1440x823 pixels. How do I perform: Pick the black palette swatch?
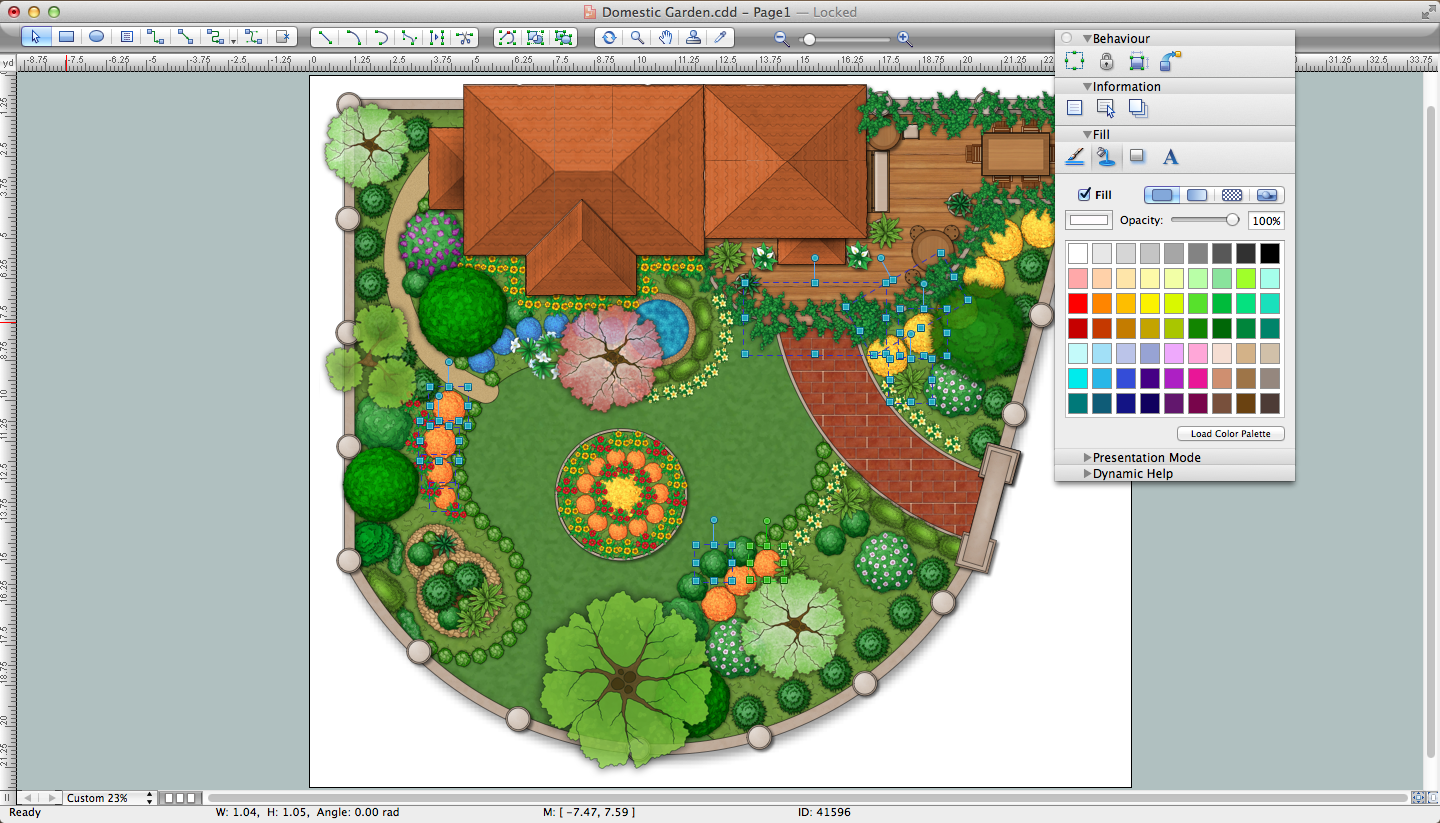[1270, 253]
